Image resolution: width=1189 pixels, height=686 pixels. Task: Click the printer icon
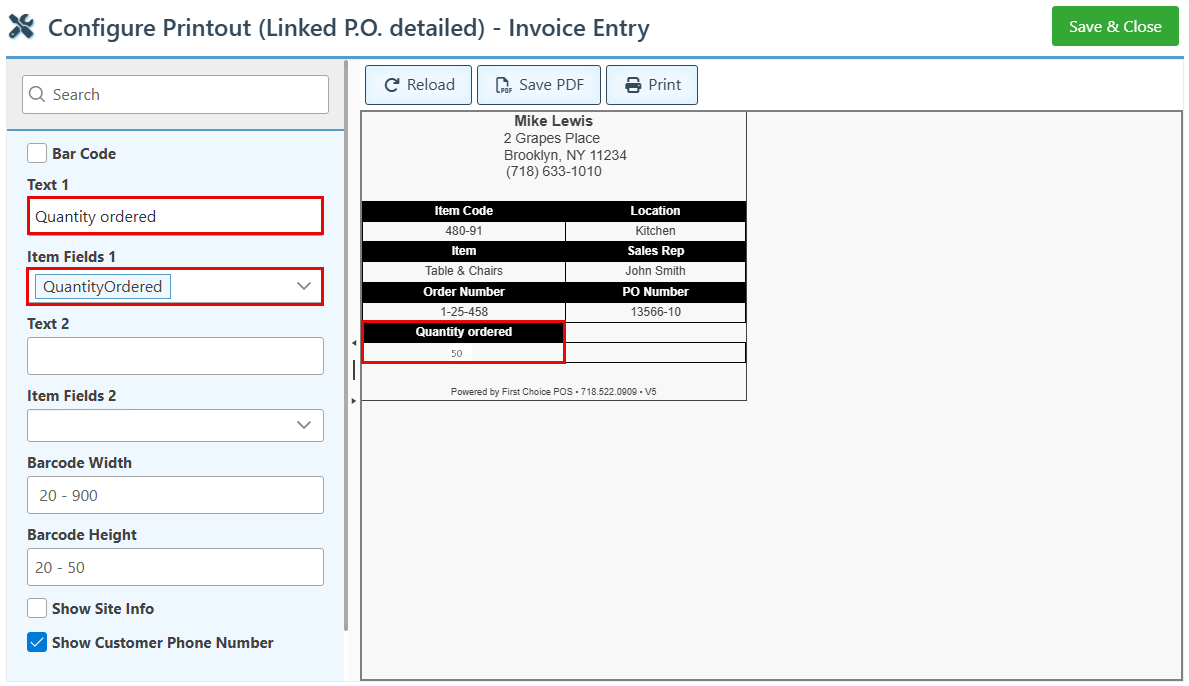[x=633, y=85]
